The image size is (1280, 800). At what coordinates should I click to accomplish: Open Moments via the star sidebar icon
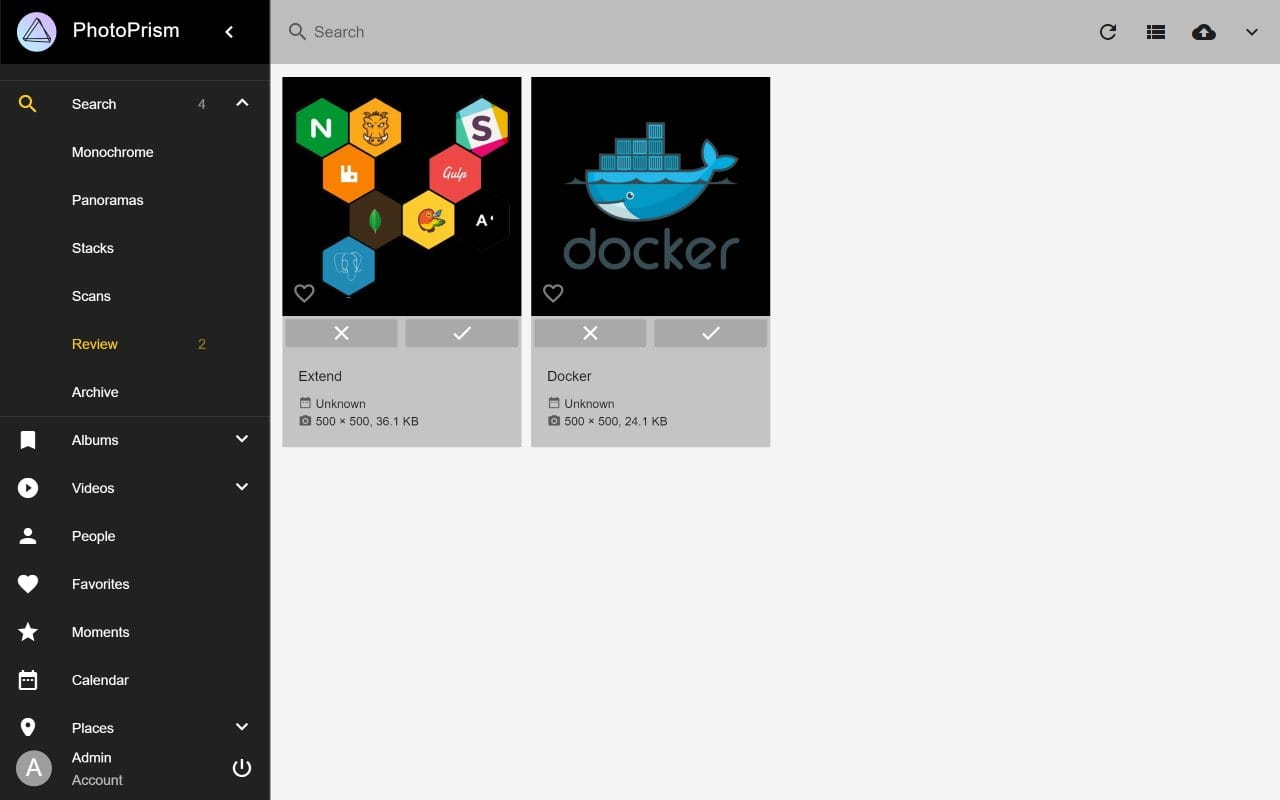click(27, 631)
